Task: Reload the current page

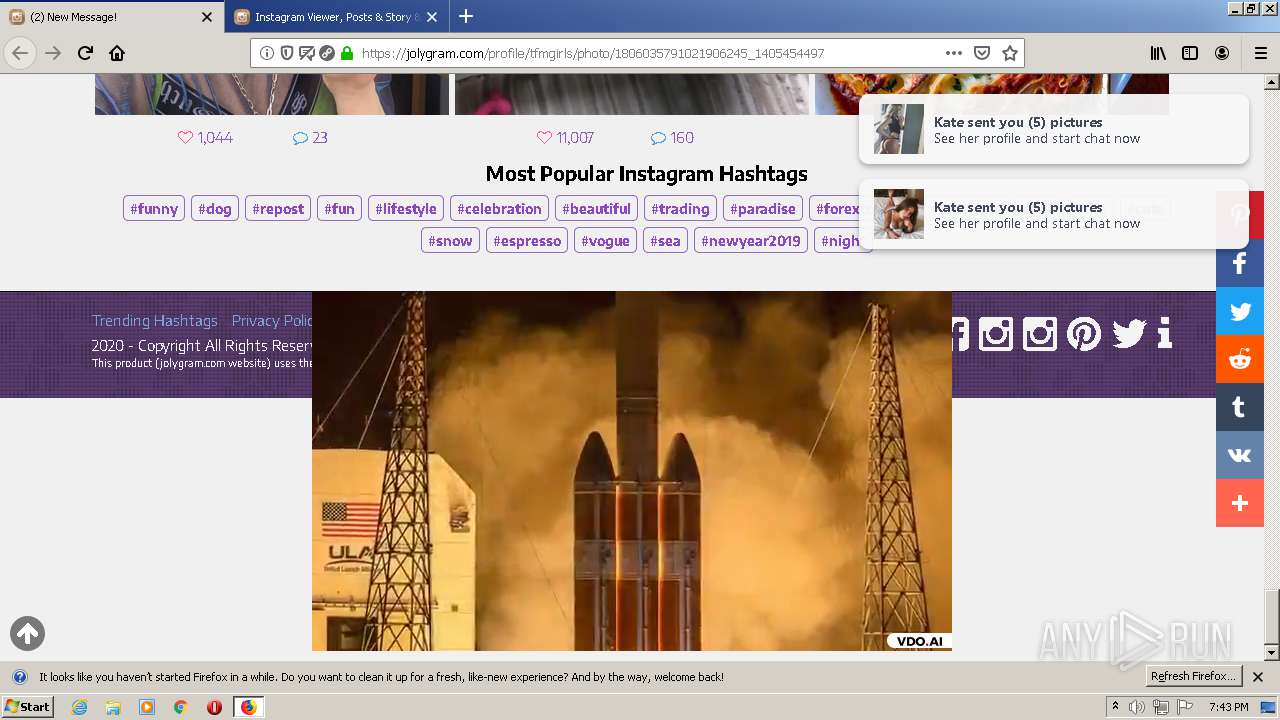Action: 85,53
